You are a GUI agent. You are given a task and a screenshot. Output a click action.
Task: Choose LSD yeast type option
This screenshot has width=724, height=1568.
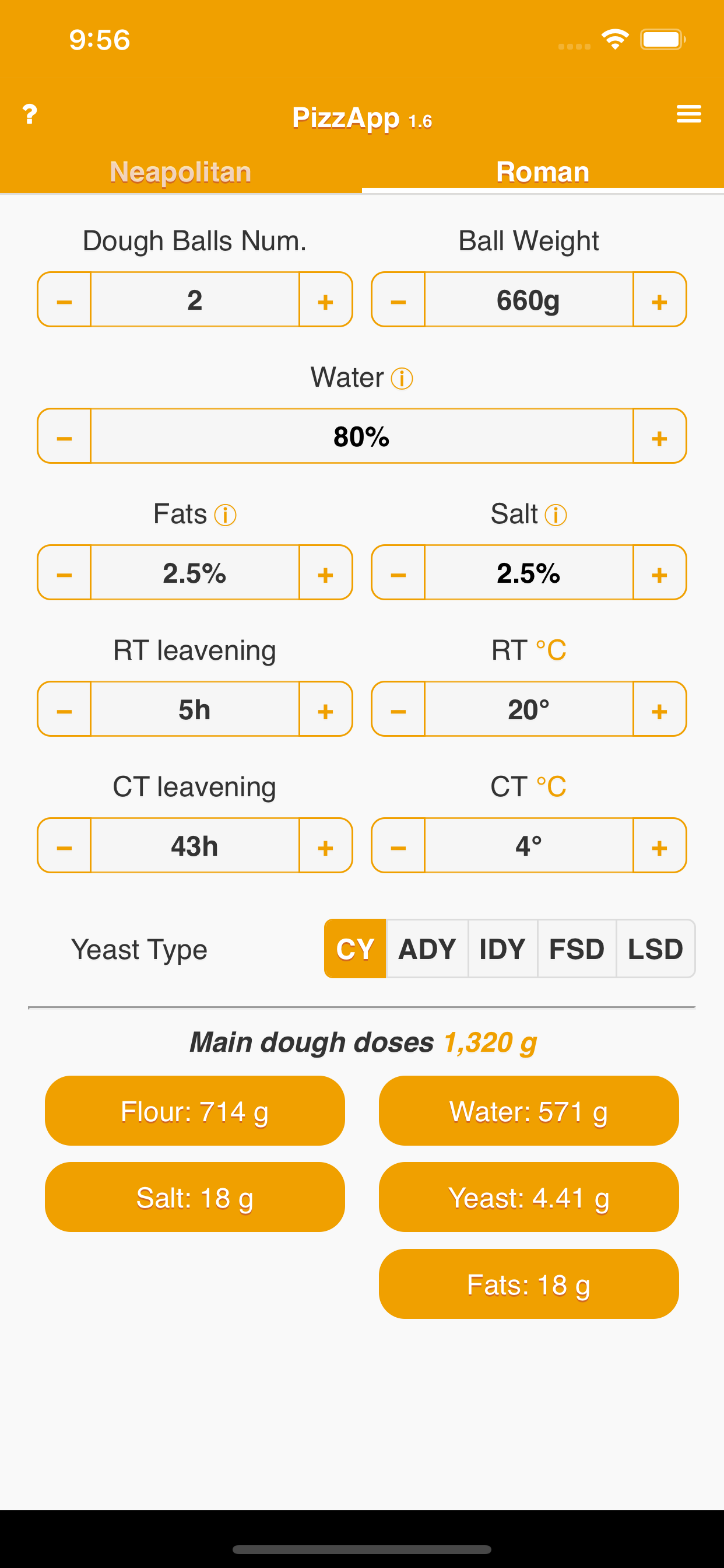point(655,949)
